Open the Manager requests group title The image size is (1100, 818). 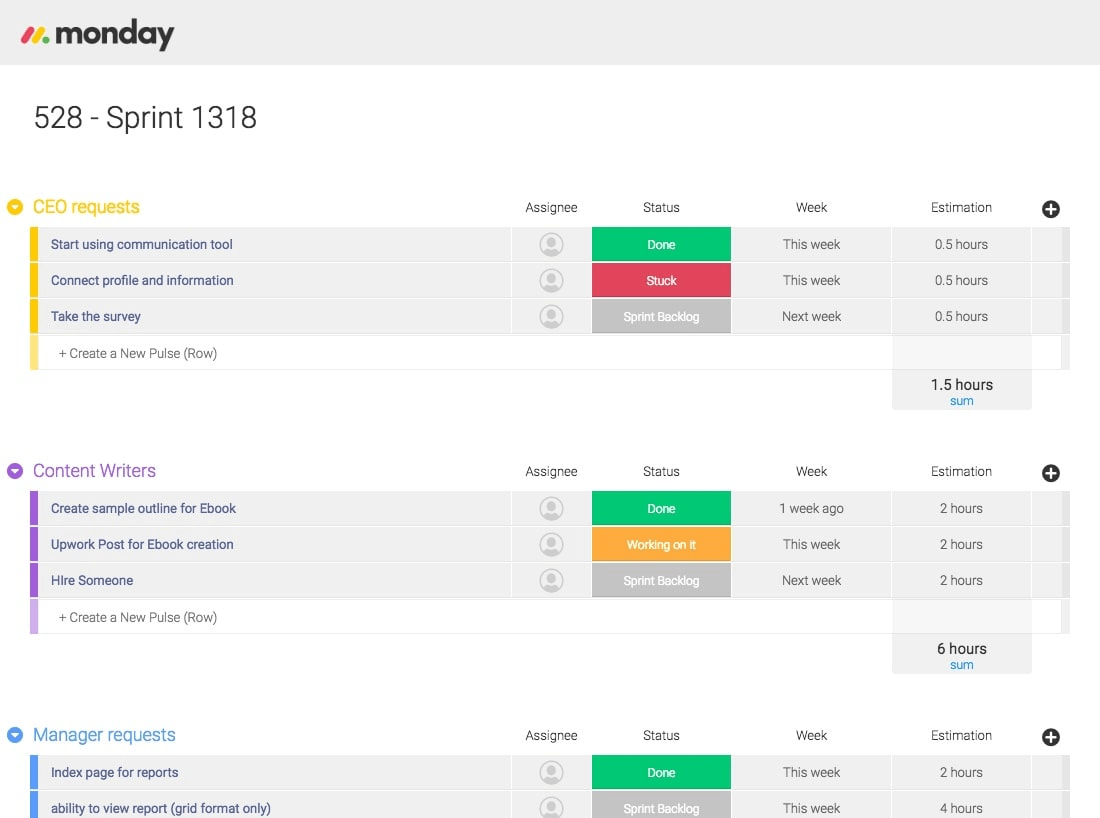click(x=104, y=735)
